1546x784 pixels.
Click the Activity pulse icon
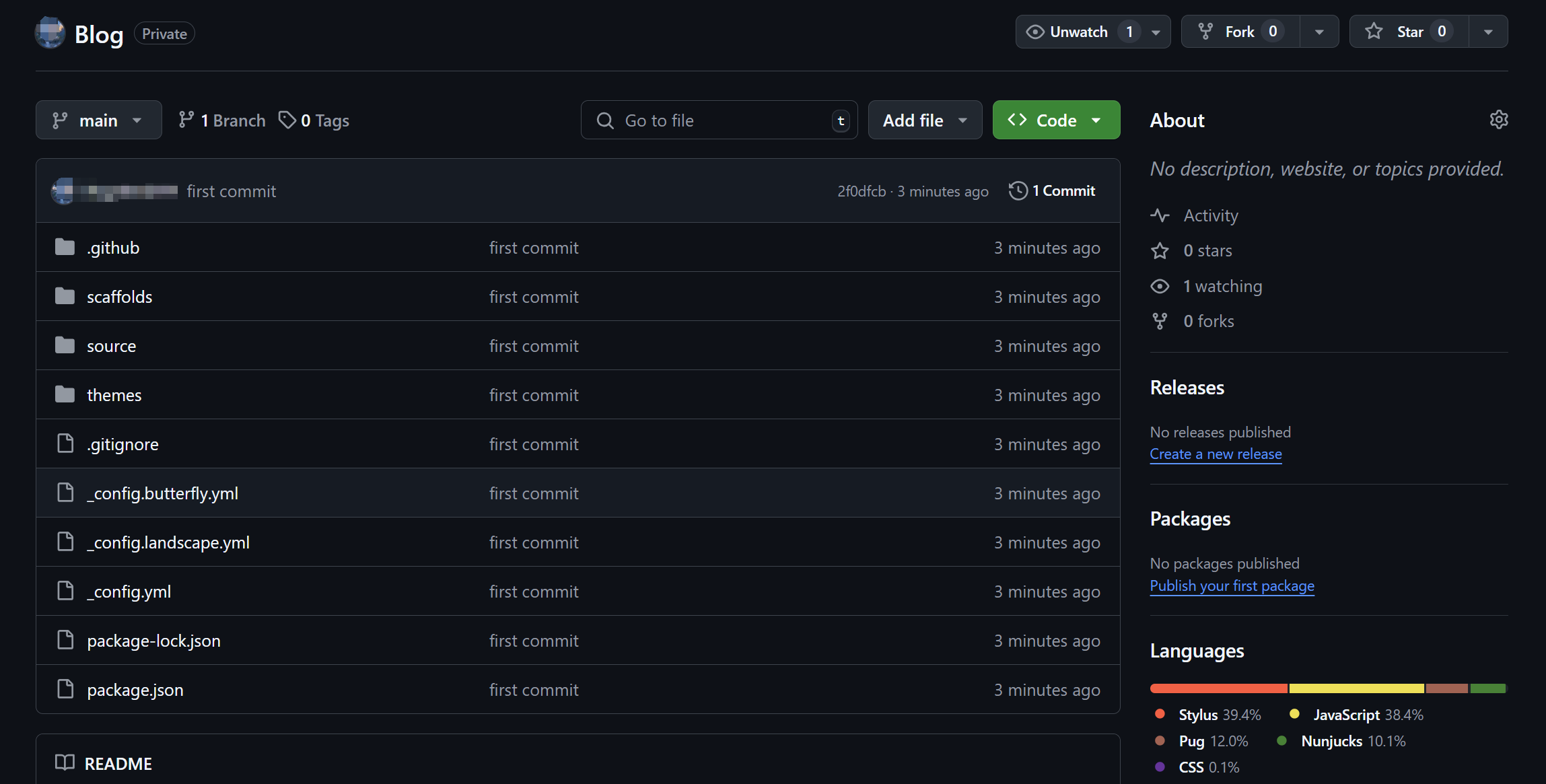point(1160,215)
